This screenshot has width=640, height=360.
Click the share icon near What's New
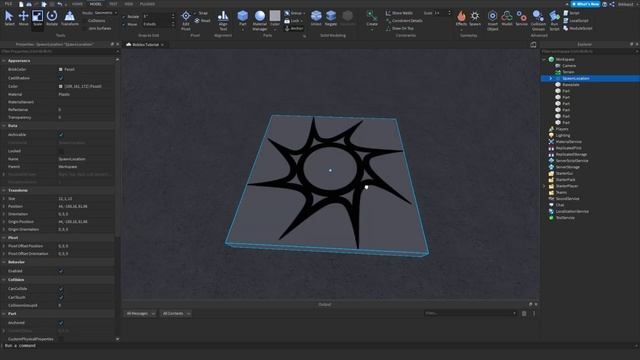coord(612,4)
